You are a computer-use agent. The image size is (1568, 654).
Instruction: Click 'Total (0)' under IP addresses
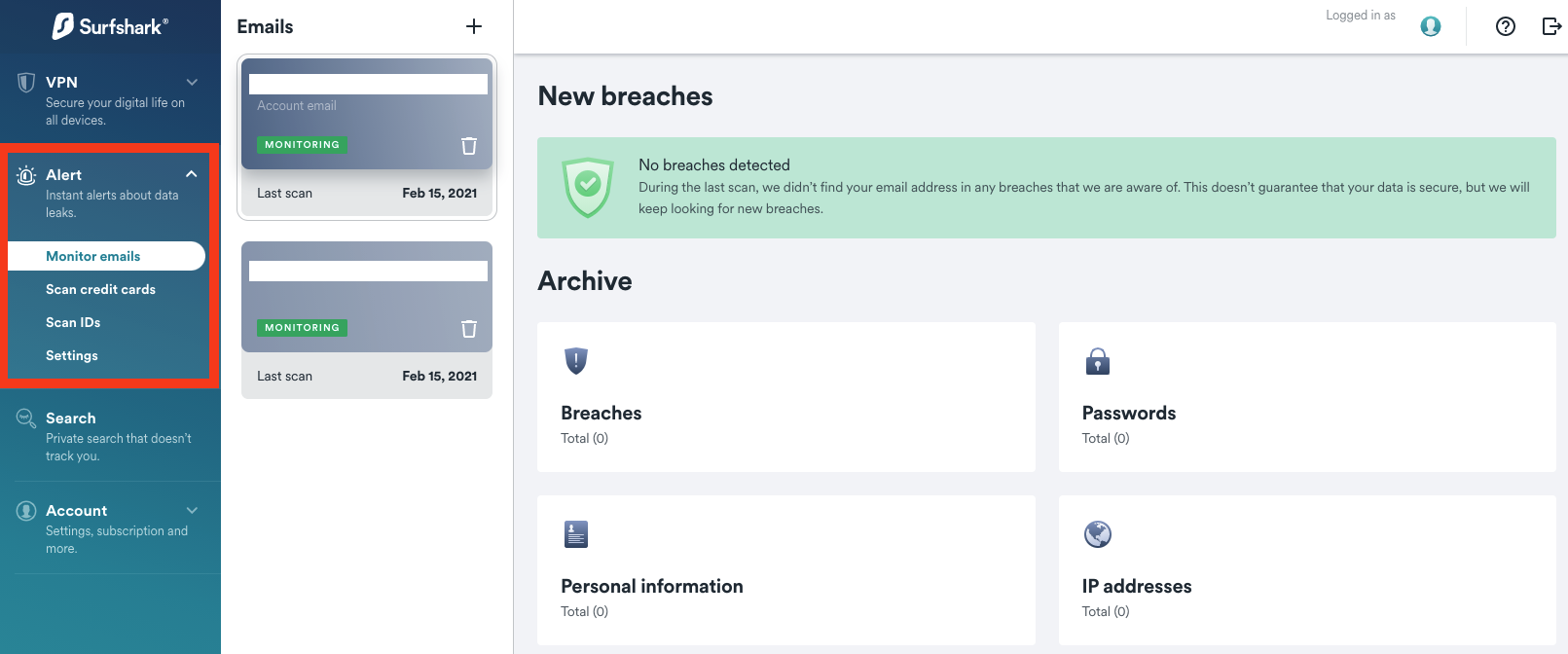(1106, 612)
